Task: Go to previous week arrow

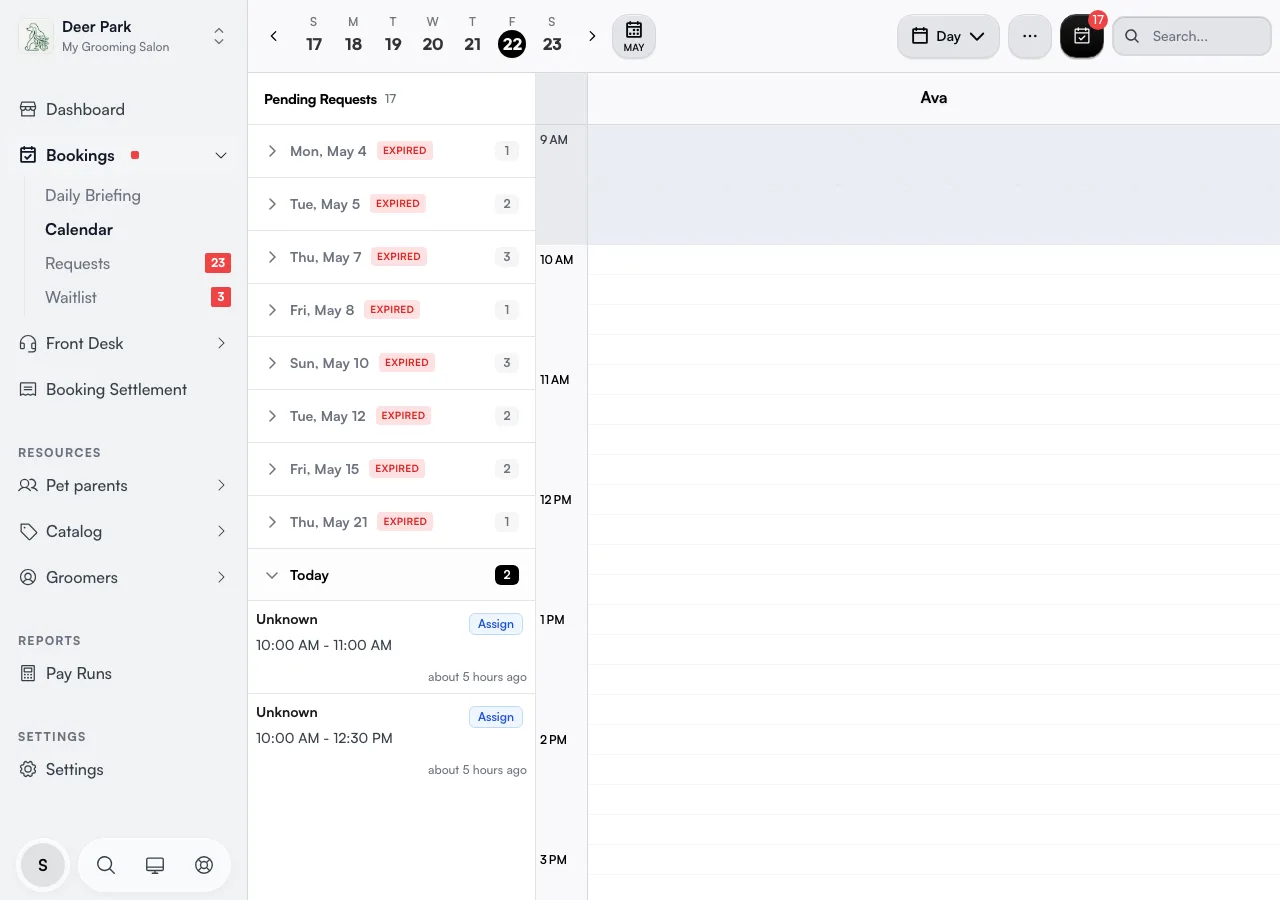Action: 274,36
